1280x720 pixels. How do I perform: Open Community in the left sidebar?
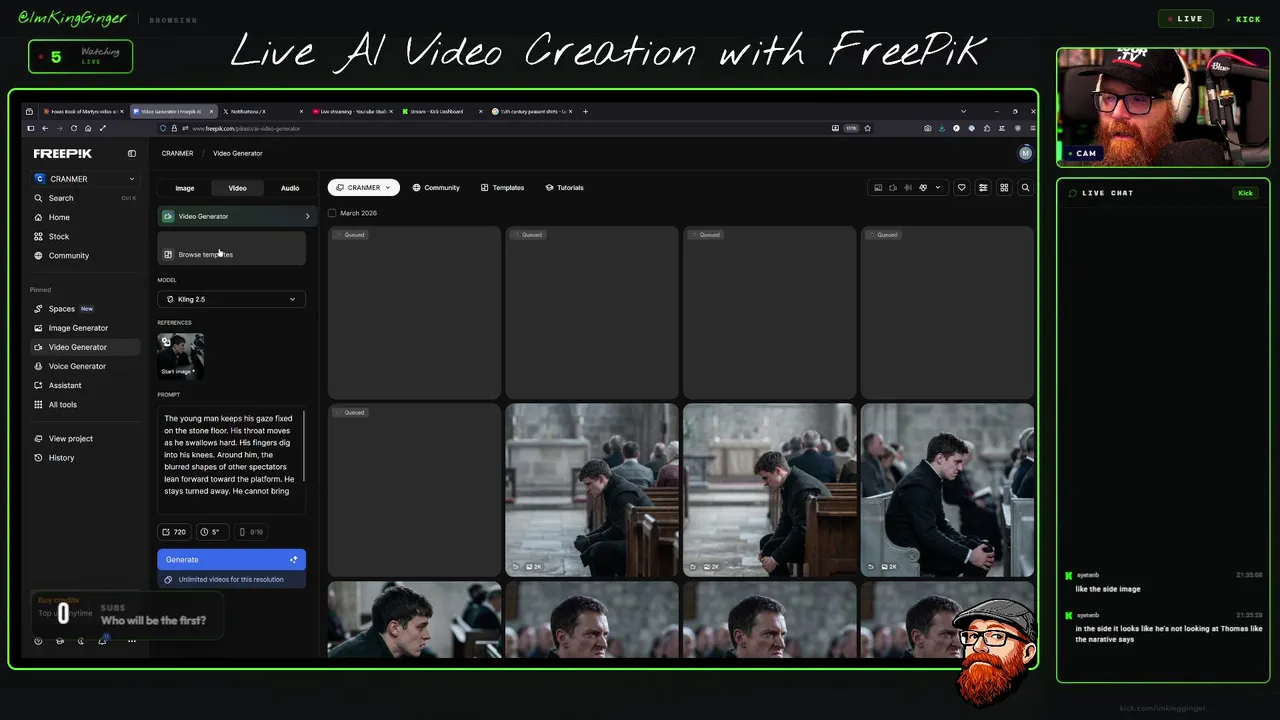click(x=84, y=255)
